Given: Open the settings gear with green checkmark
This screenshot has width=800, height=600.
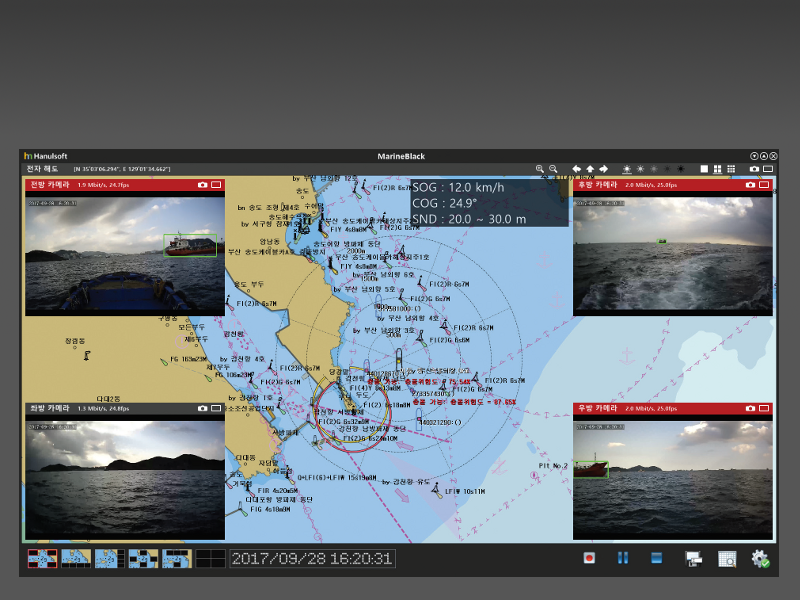Looking at the screenshot, I should (x=760, y=558).
